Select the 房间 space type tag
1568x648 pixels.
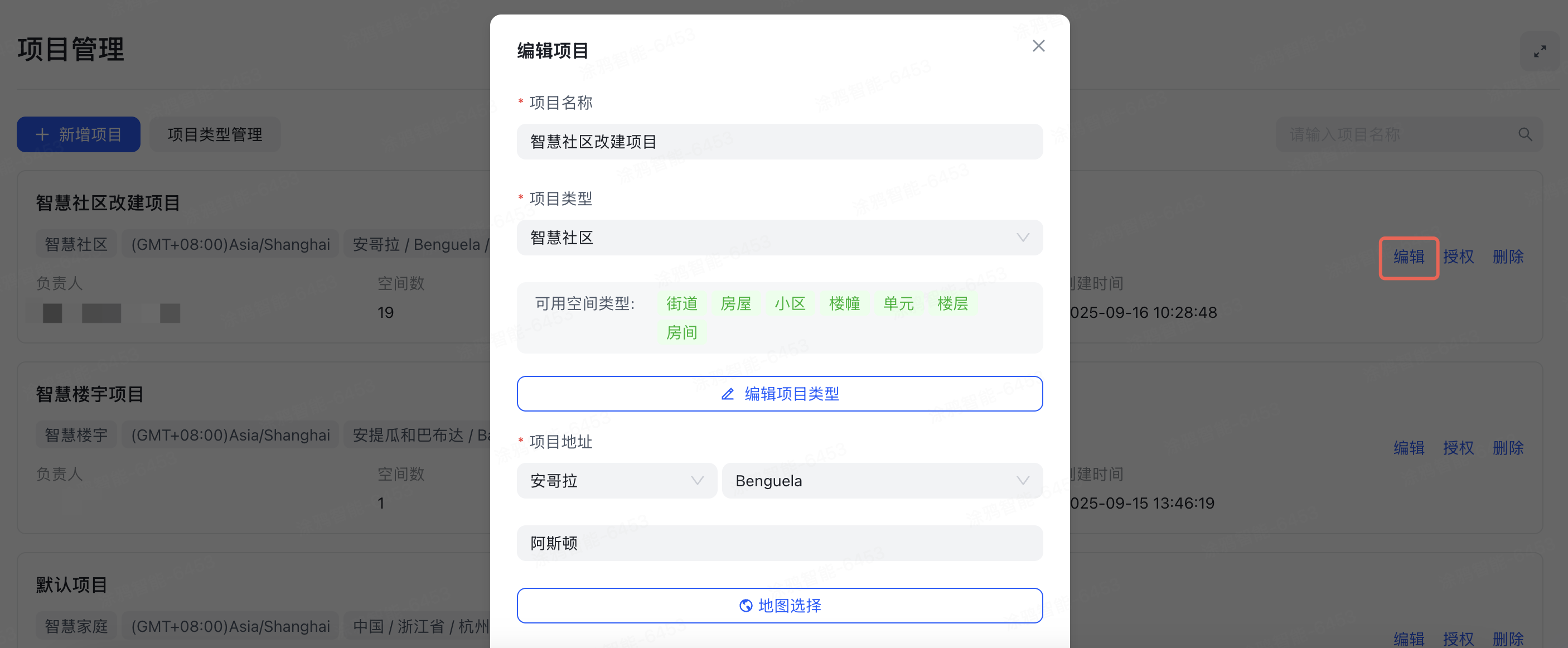pos(681,332)
